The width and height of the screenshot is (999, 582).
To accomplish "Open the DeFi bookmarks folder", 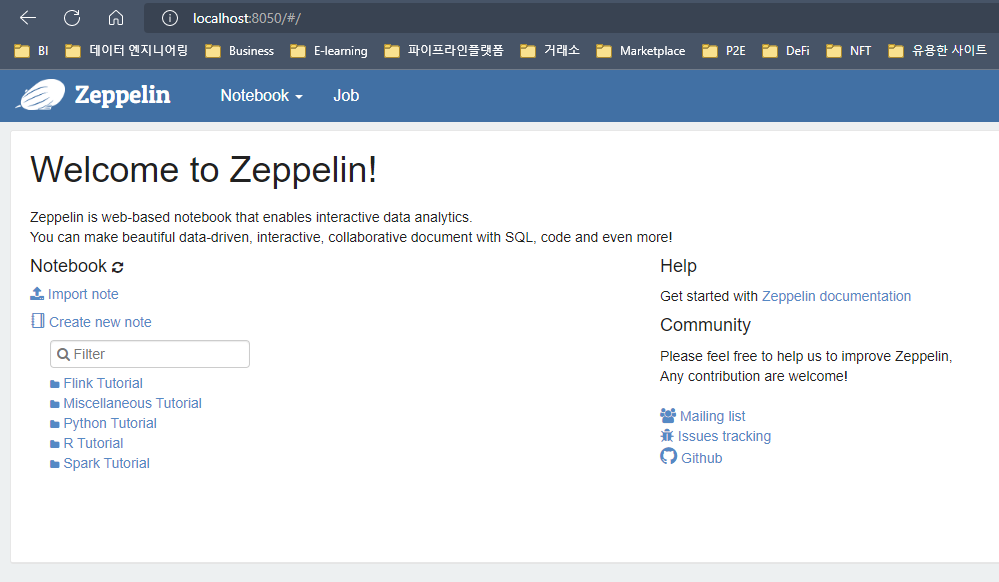I will (x=786, y=51).
